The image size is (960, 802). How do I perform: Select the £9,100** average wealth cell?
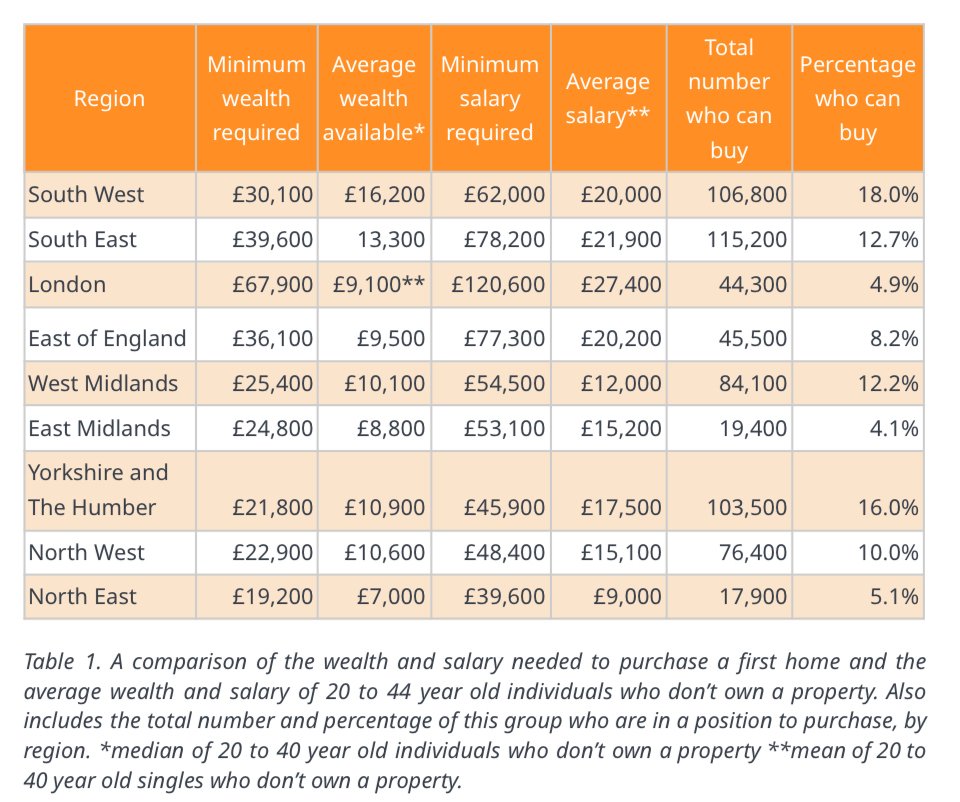pyautogui.click(x=379, y=285)
